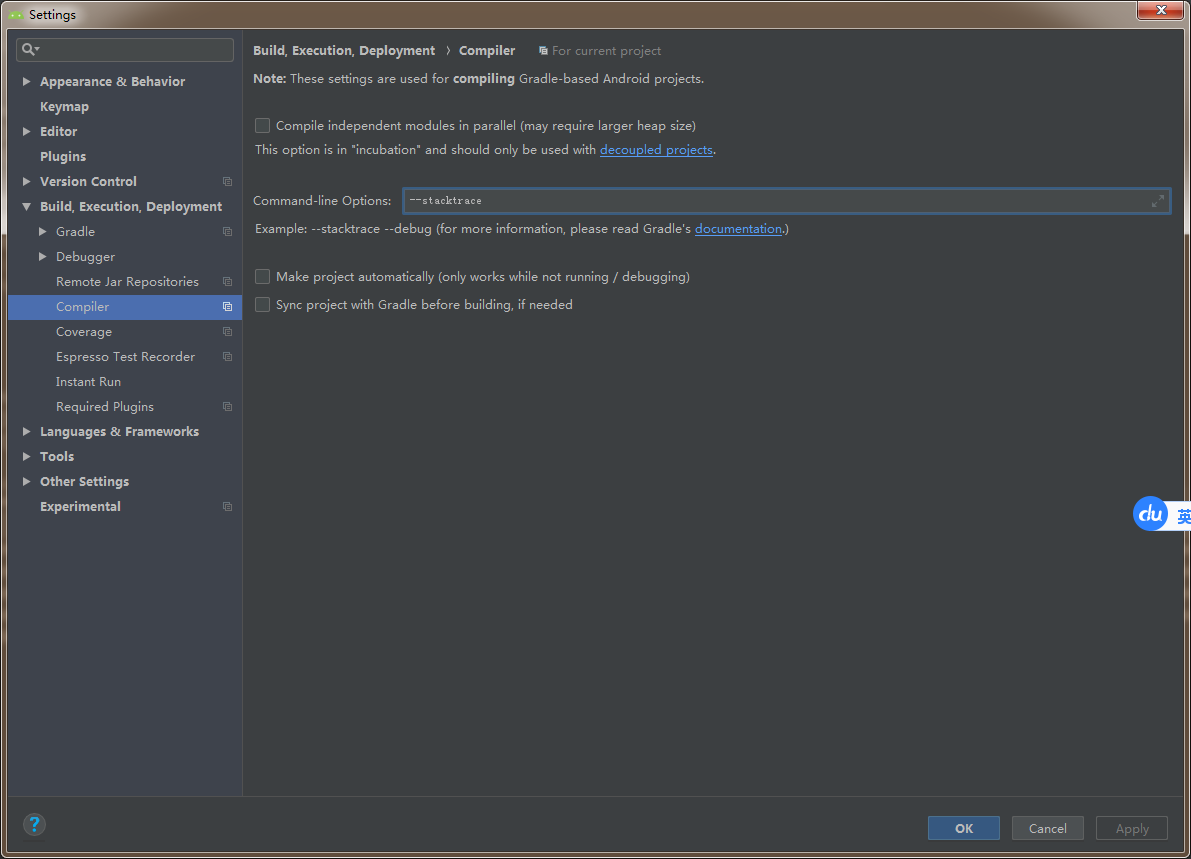Click the Baidu input method icon
The image size is (1191, 859).
[1150, 514]
